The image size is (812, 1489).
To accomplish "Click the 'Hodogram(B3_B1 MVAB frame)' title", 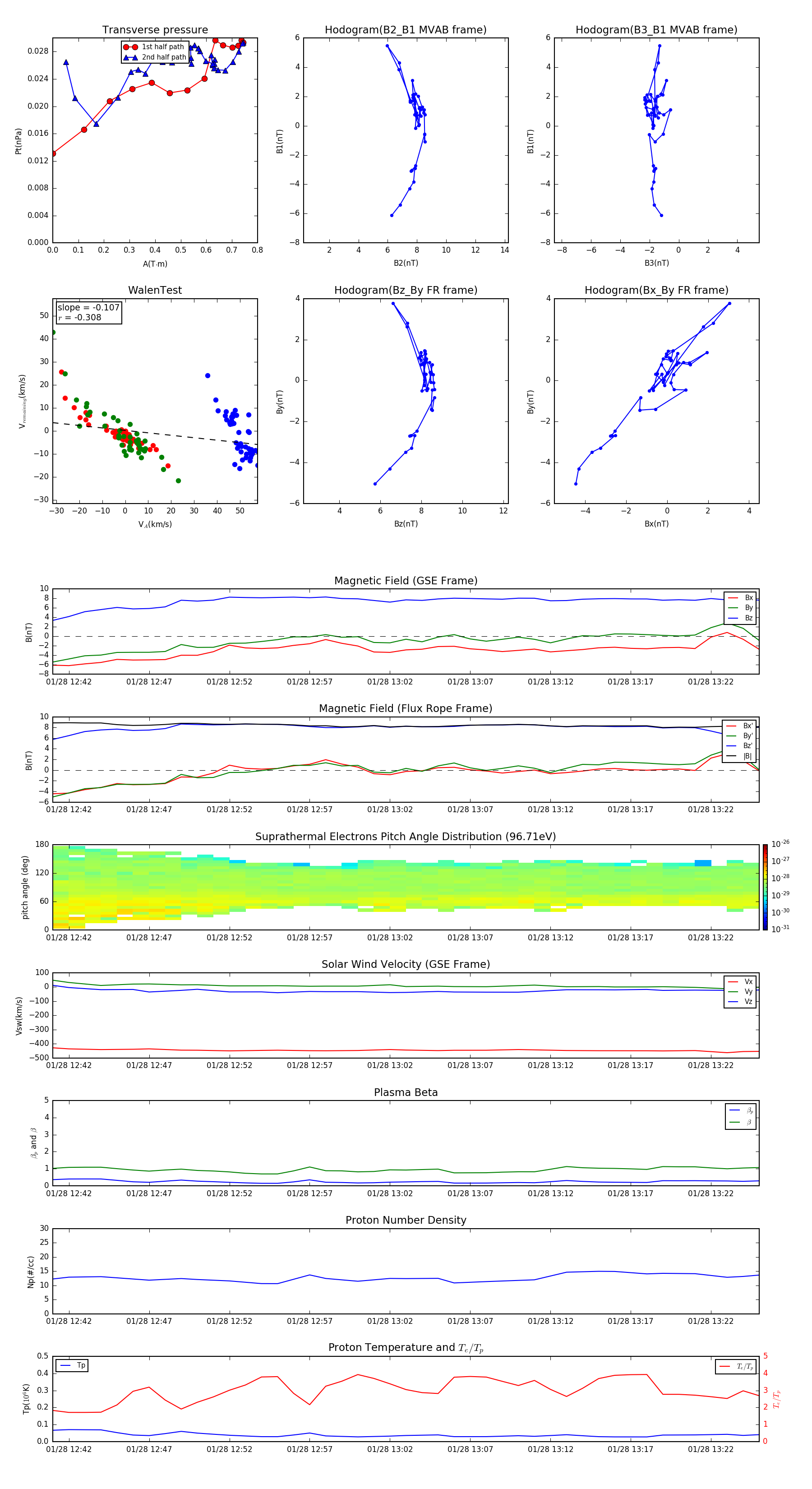I will (656, 30).
